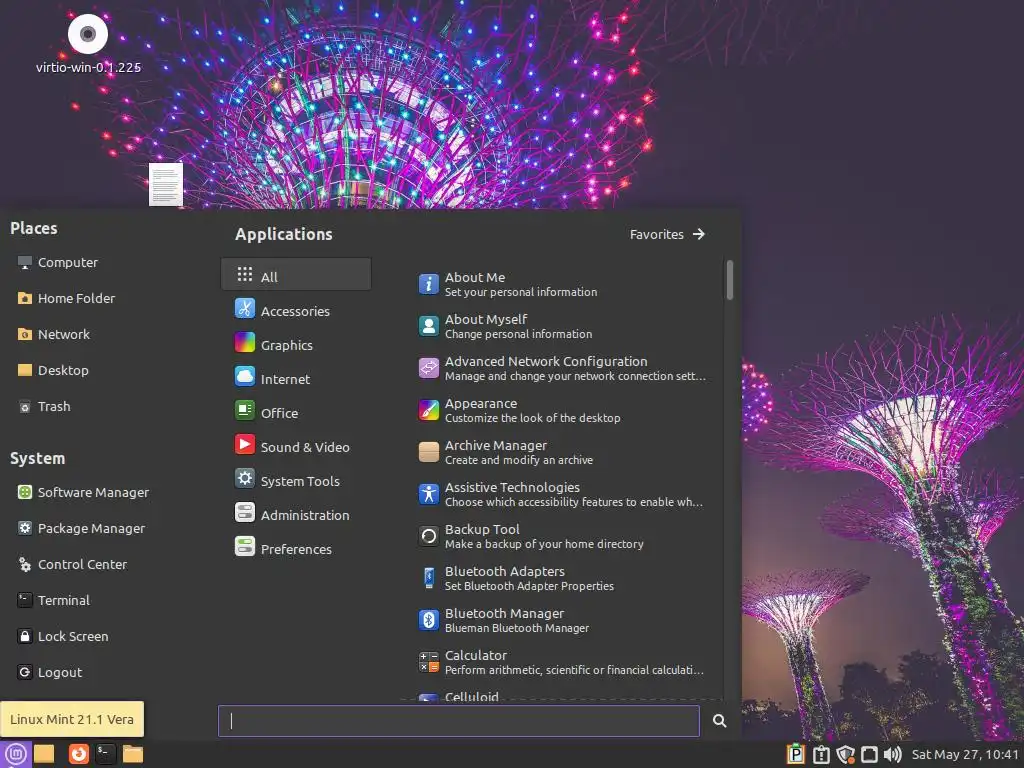
Task: Click the search magnifier icon
Action: point(719,721)
